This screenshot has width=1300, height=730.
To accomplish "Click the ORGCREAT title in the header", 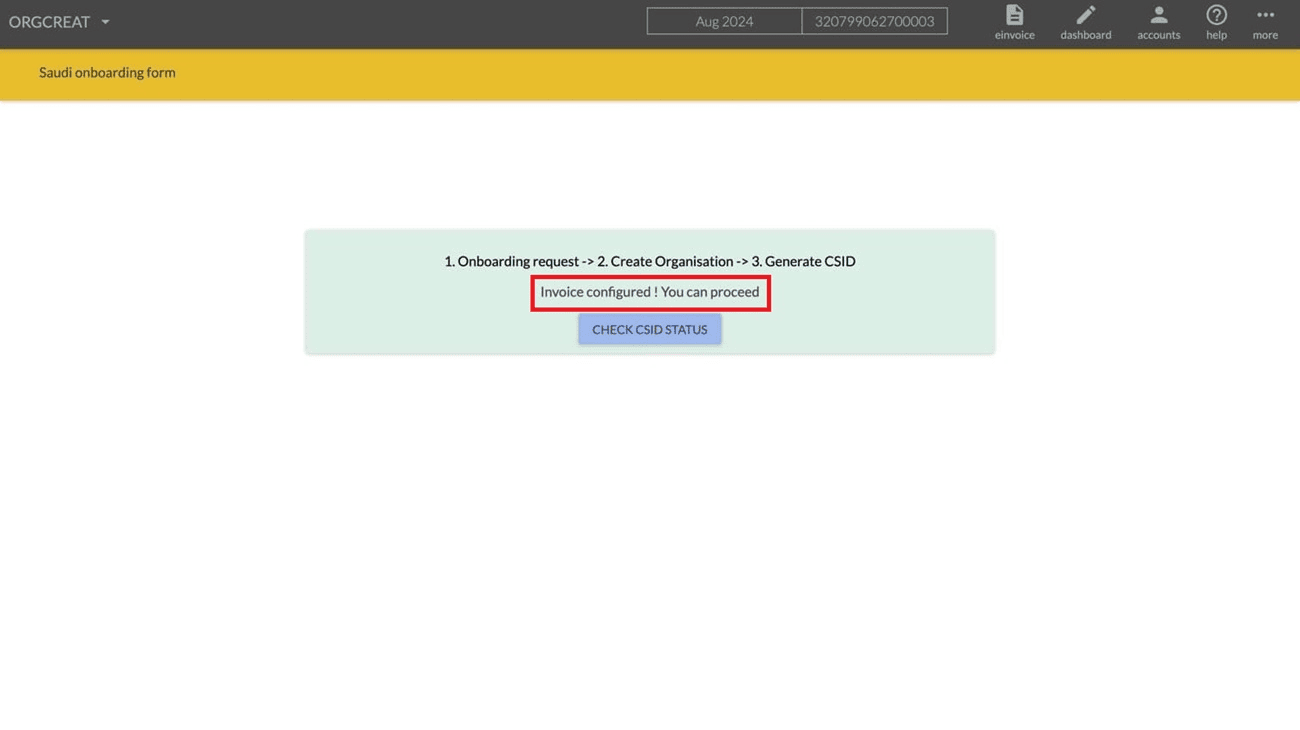I will (49, 21).
